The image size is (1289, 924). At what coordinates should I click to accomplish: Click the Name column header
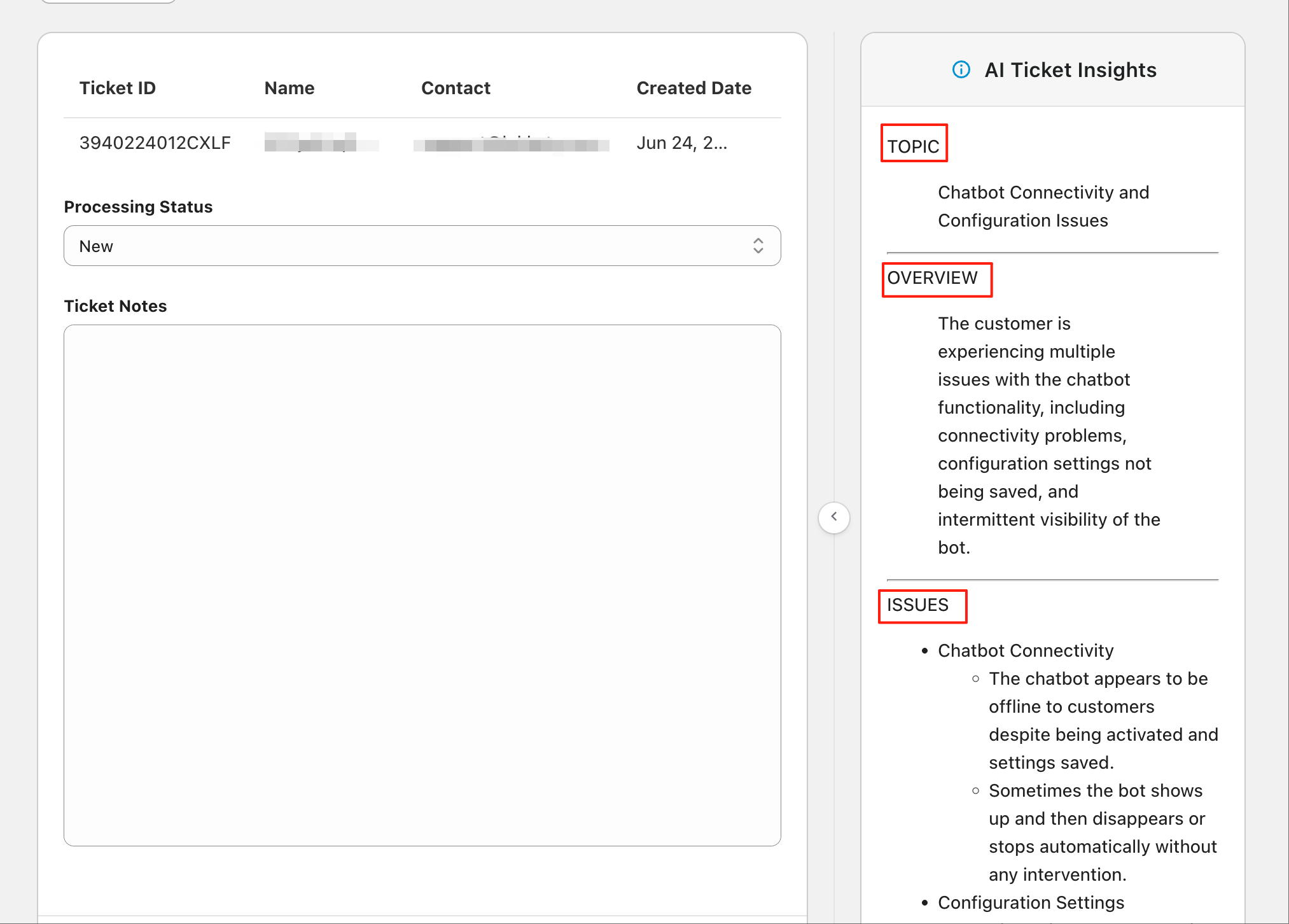[289, 88]
